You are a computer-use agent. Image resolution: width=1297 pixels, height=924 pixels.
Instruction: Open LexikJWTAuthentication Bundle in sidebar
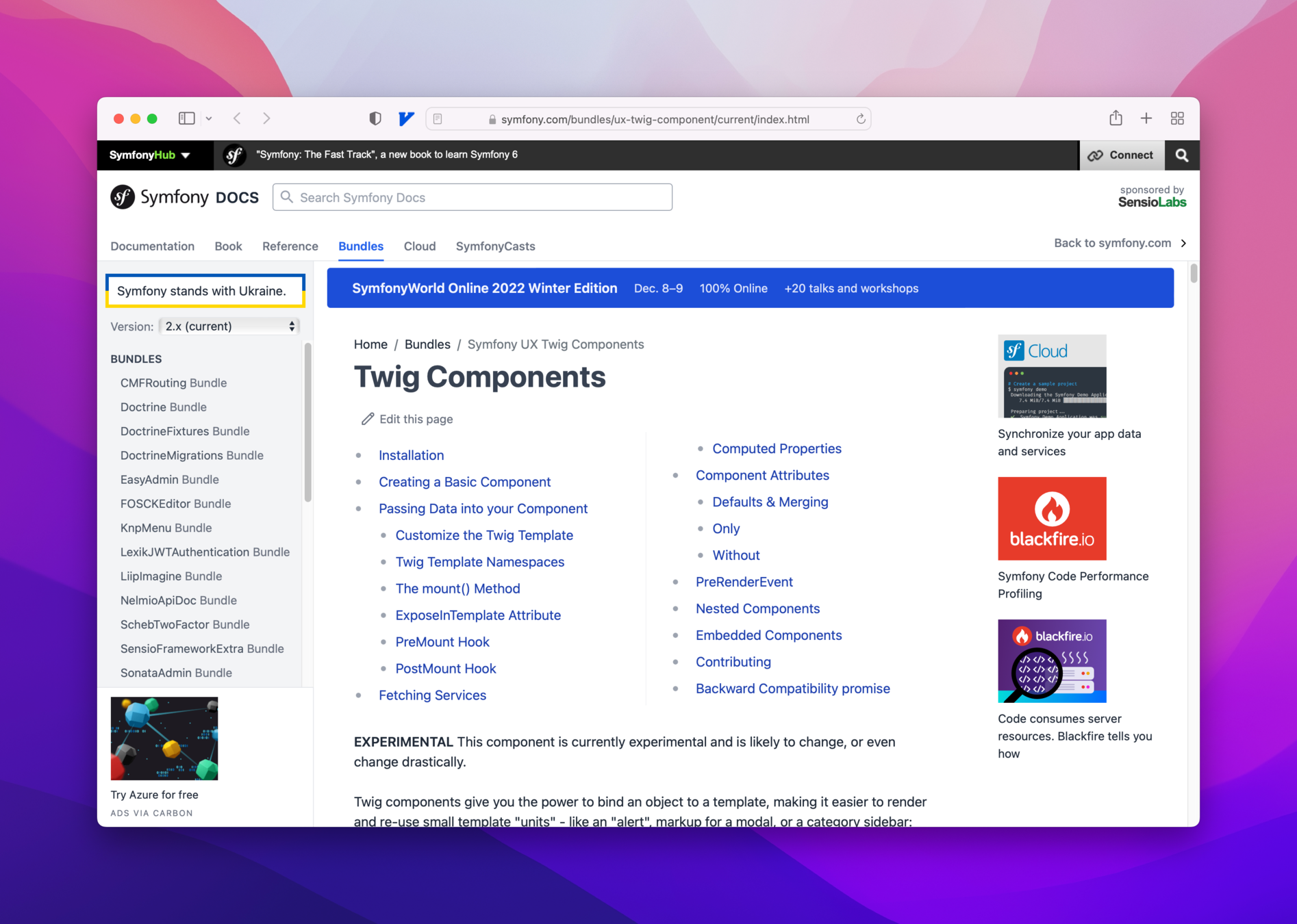[205, 552]
